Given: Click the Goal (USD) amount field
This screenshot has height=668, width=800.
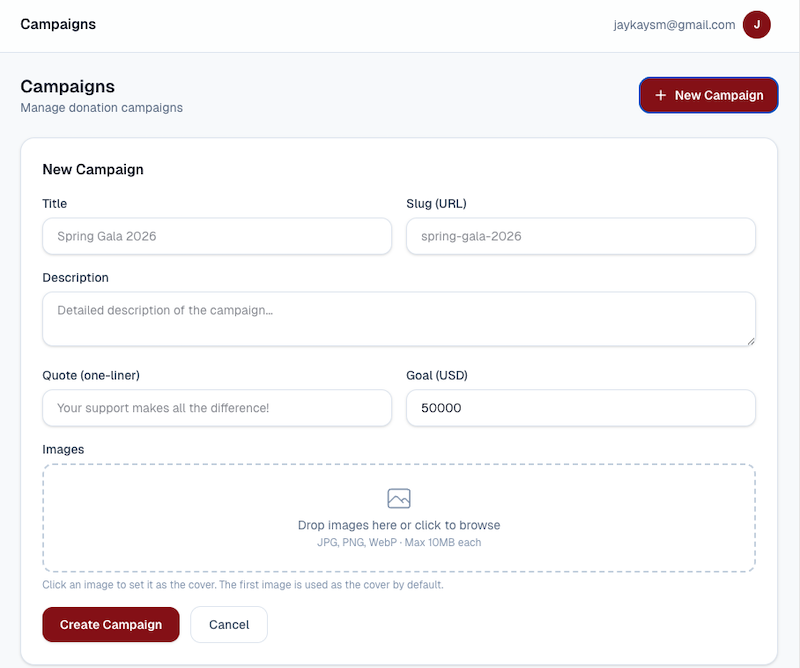Looking at the screenshot, I should 580,408.
